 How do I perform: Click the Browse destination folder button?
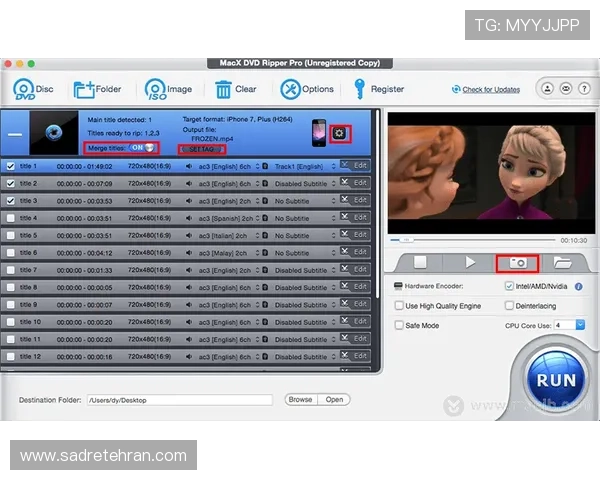click(300, 399)
